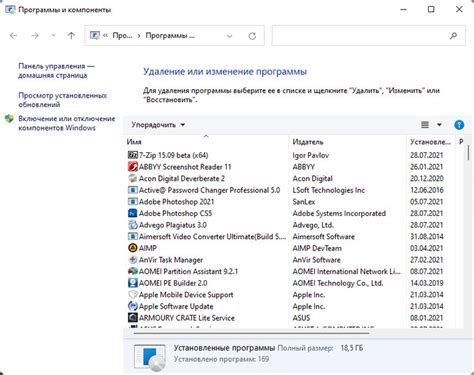Image resolution: width=474 pixels, height=375 pixels.
Task: Click the Apple Software Update icon
Action: pyautogui.click(x=133, y=306)
